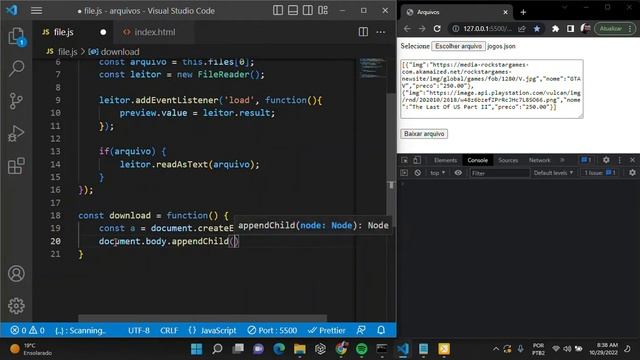
Task: Toggle DevTools inspect element mode
Action: click(404, 160)
